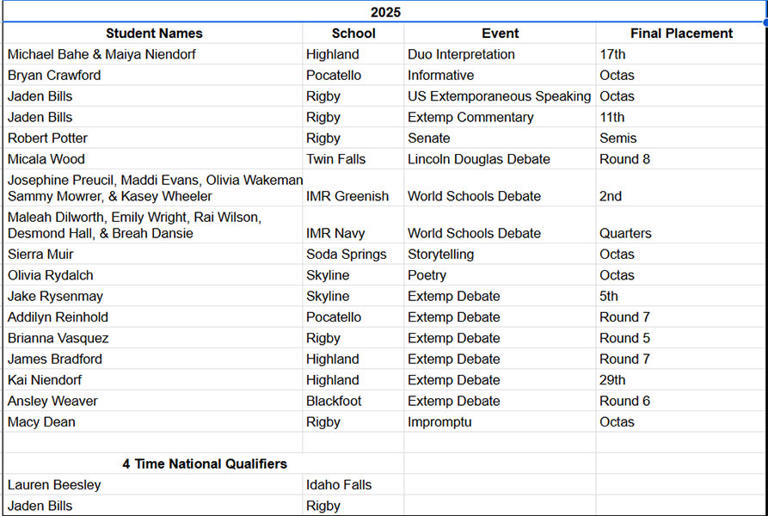Click the Student Names column header
The image size is (768, 516).
tap(153, 33)
